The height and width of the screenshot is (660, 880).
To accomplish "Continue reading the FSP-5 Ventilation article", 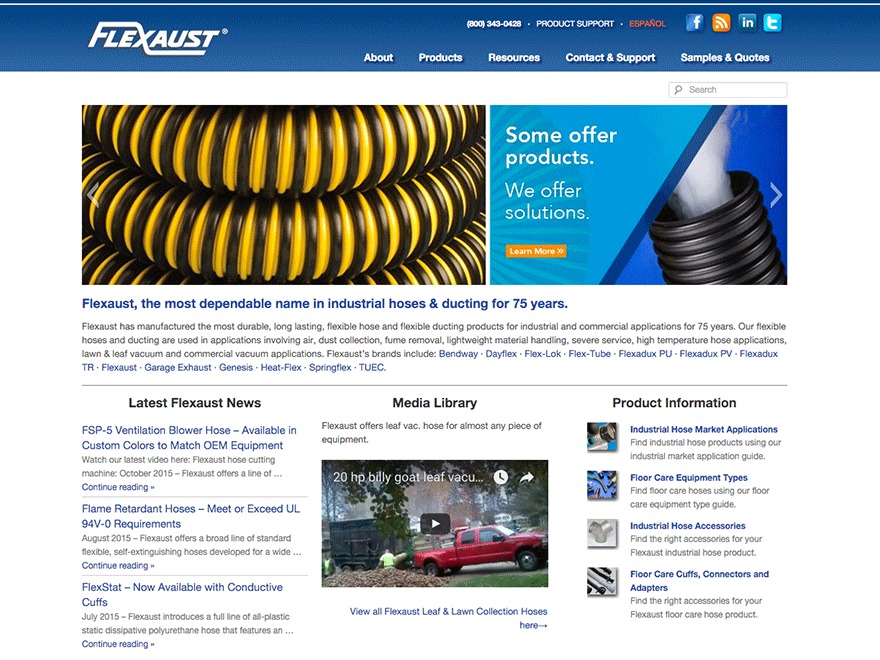I will (x=118, y=487).
